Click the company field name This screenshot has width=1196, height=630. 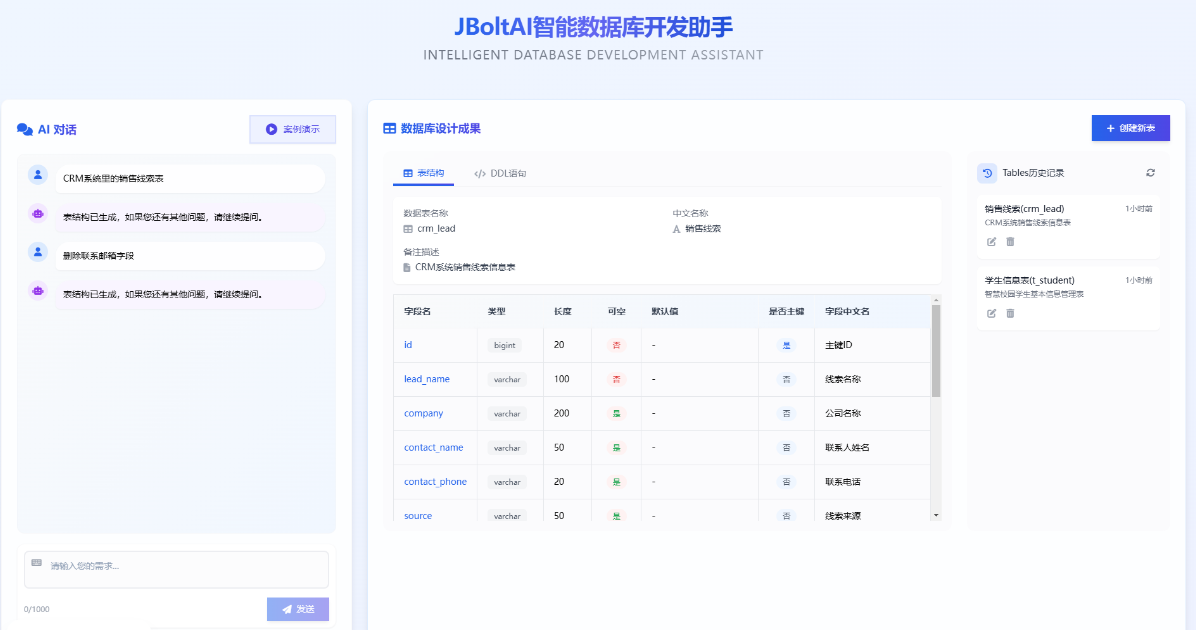(423, 413)
